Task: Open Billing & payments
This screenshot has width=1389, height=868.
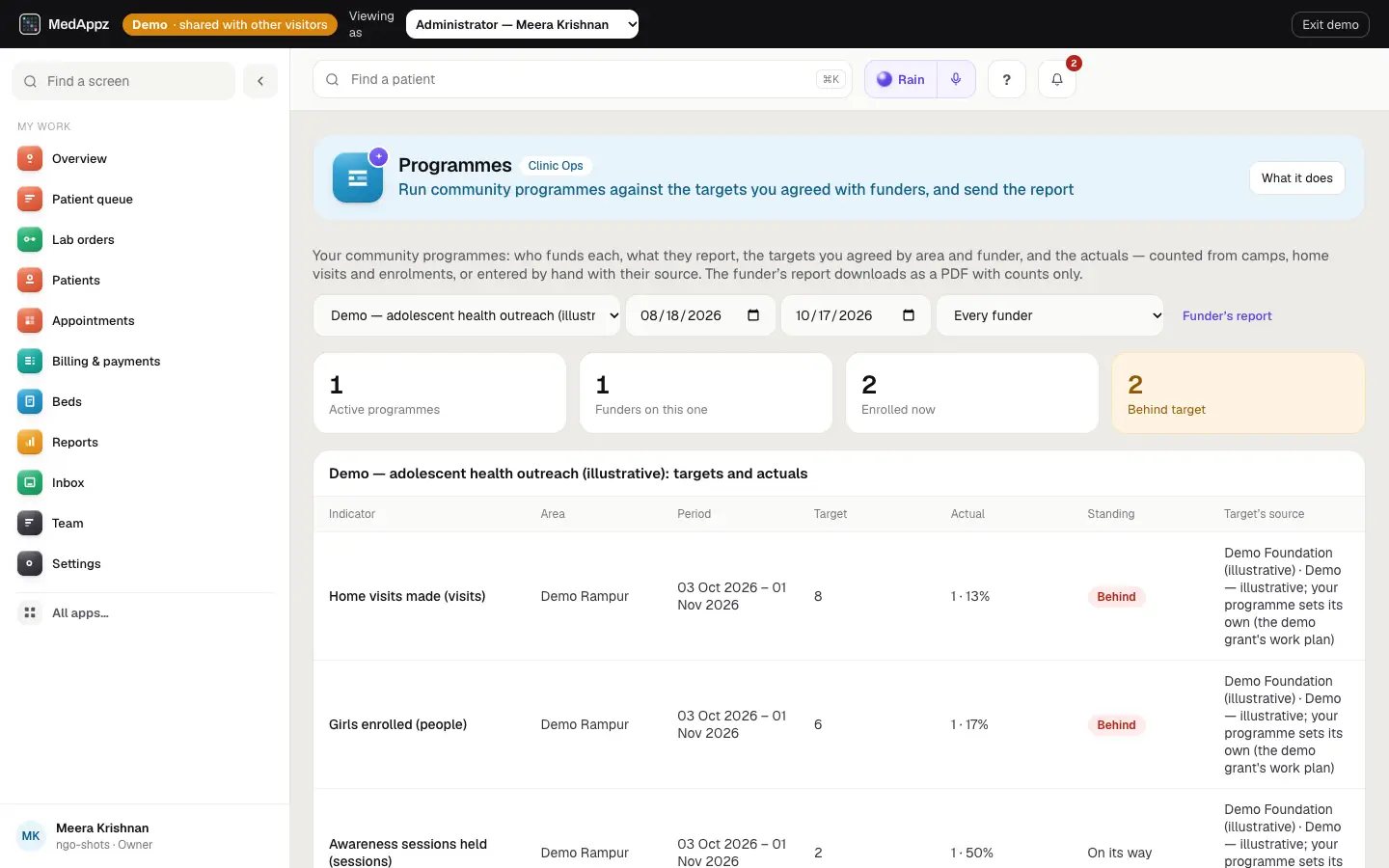Action: (145, 361)
